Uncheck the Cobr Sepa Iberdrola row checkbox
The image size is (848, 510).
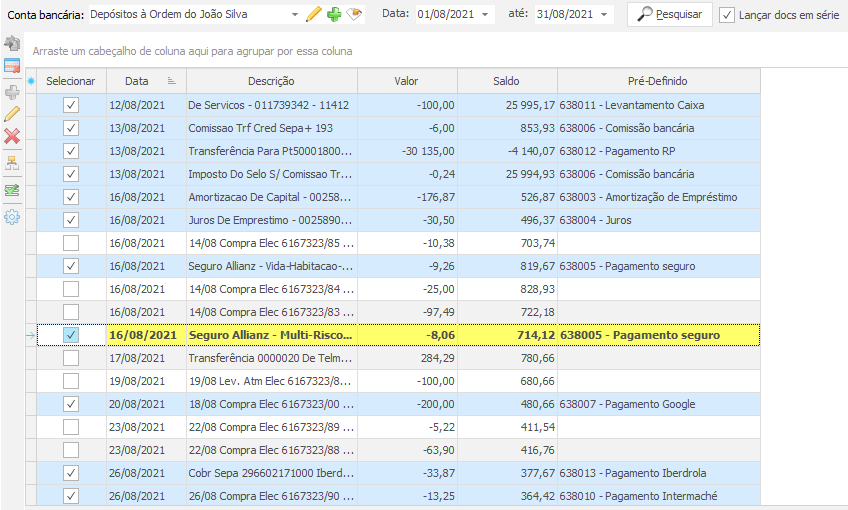[71, 473]
